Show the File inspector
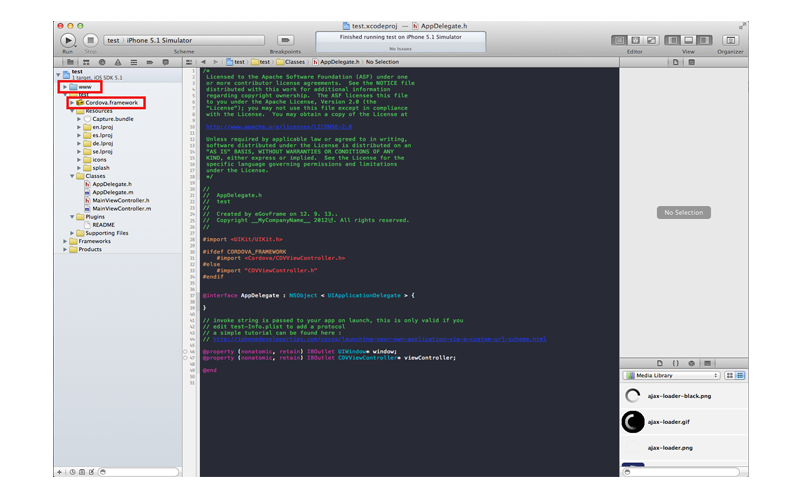 coord(676,62)
